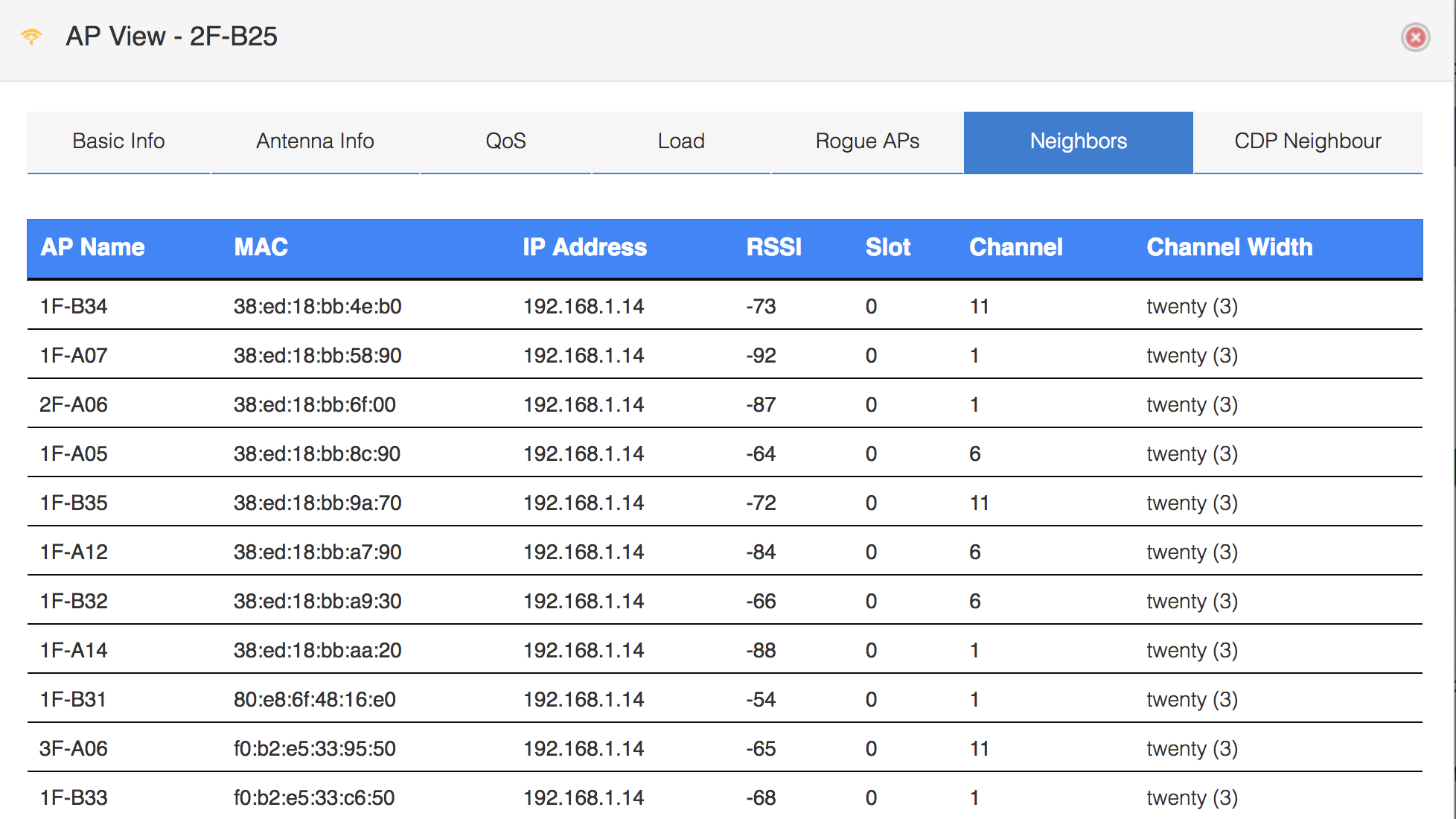Click RSSI value -68

click(x=761, y=797)
